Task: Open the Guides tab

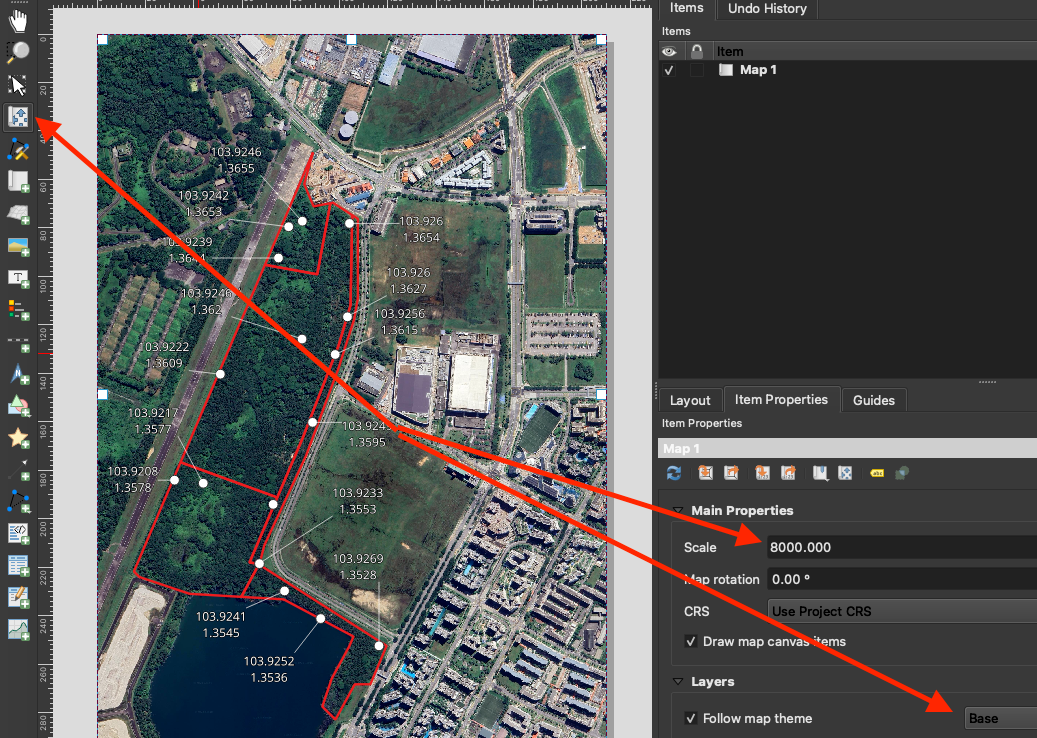Action: 873,400
